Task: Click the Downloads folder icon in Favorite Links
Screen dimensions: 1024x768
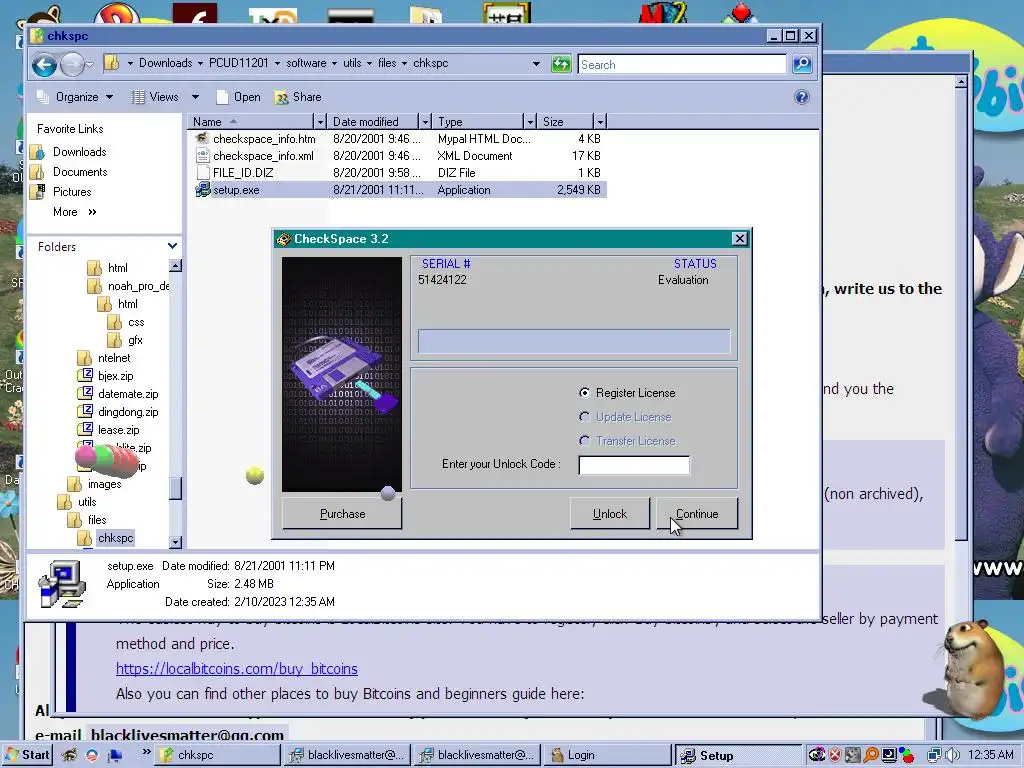Action: point(39,152)
